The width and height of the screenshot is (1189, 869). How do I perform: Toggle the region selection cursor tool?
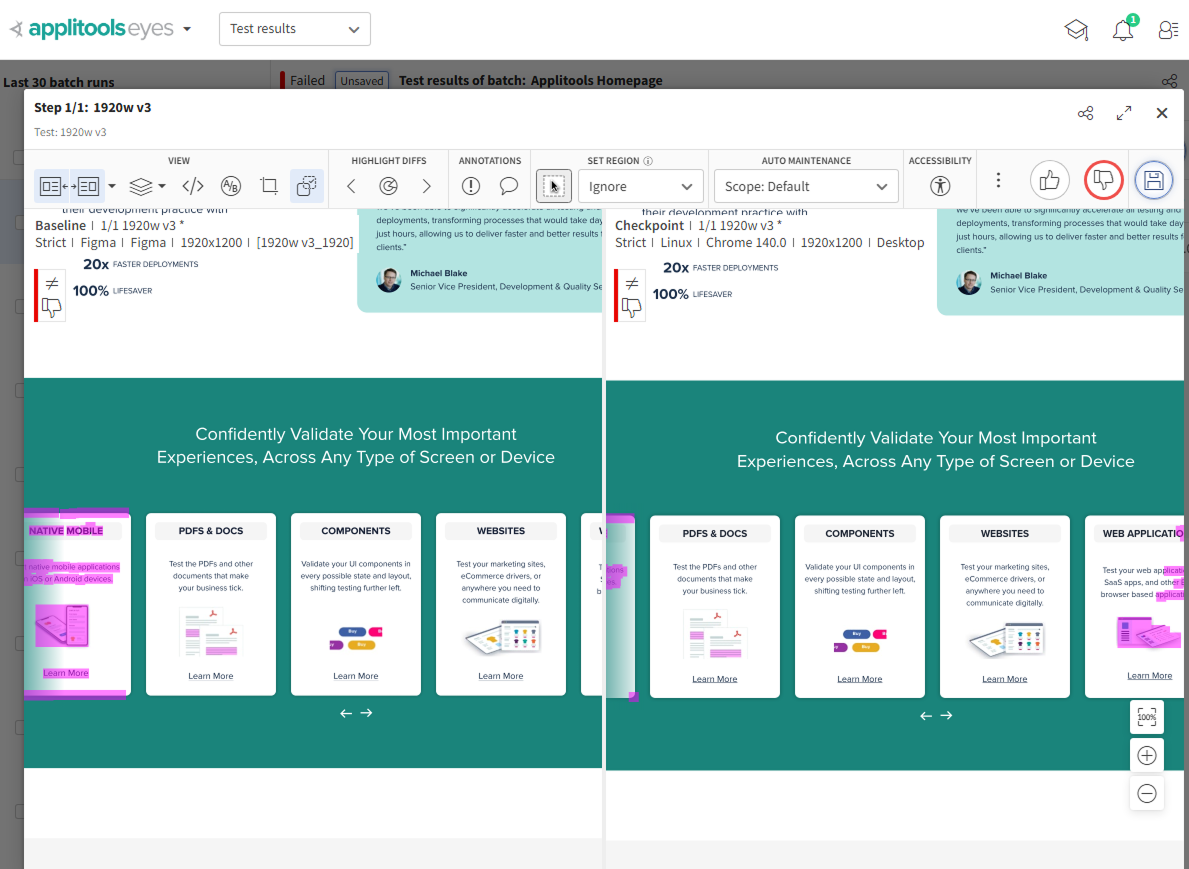[x=554, y=186]
